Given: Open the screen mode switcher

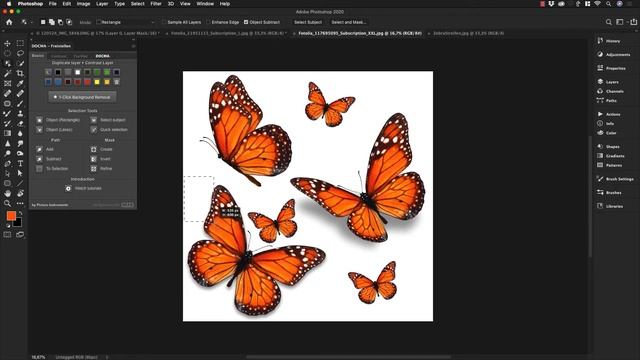Looking at the screenshot, I should point(20,235).
